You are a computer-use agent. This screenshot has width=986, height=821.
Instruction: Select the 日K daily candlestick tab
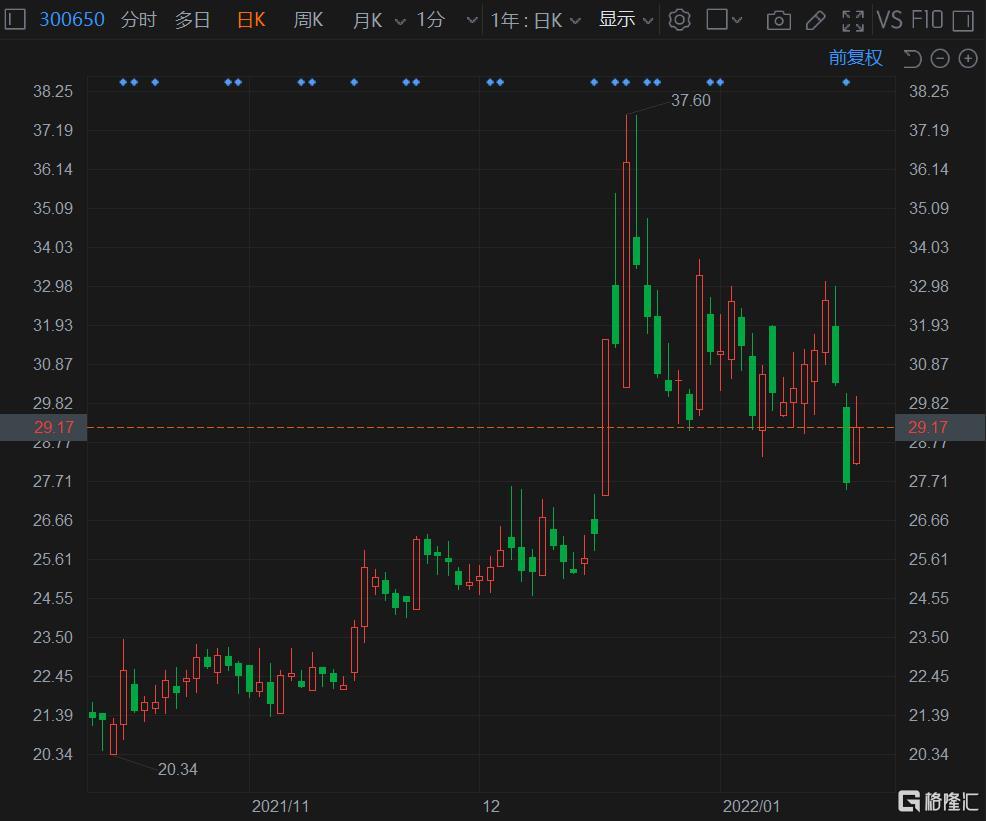point(251,19)
